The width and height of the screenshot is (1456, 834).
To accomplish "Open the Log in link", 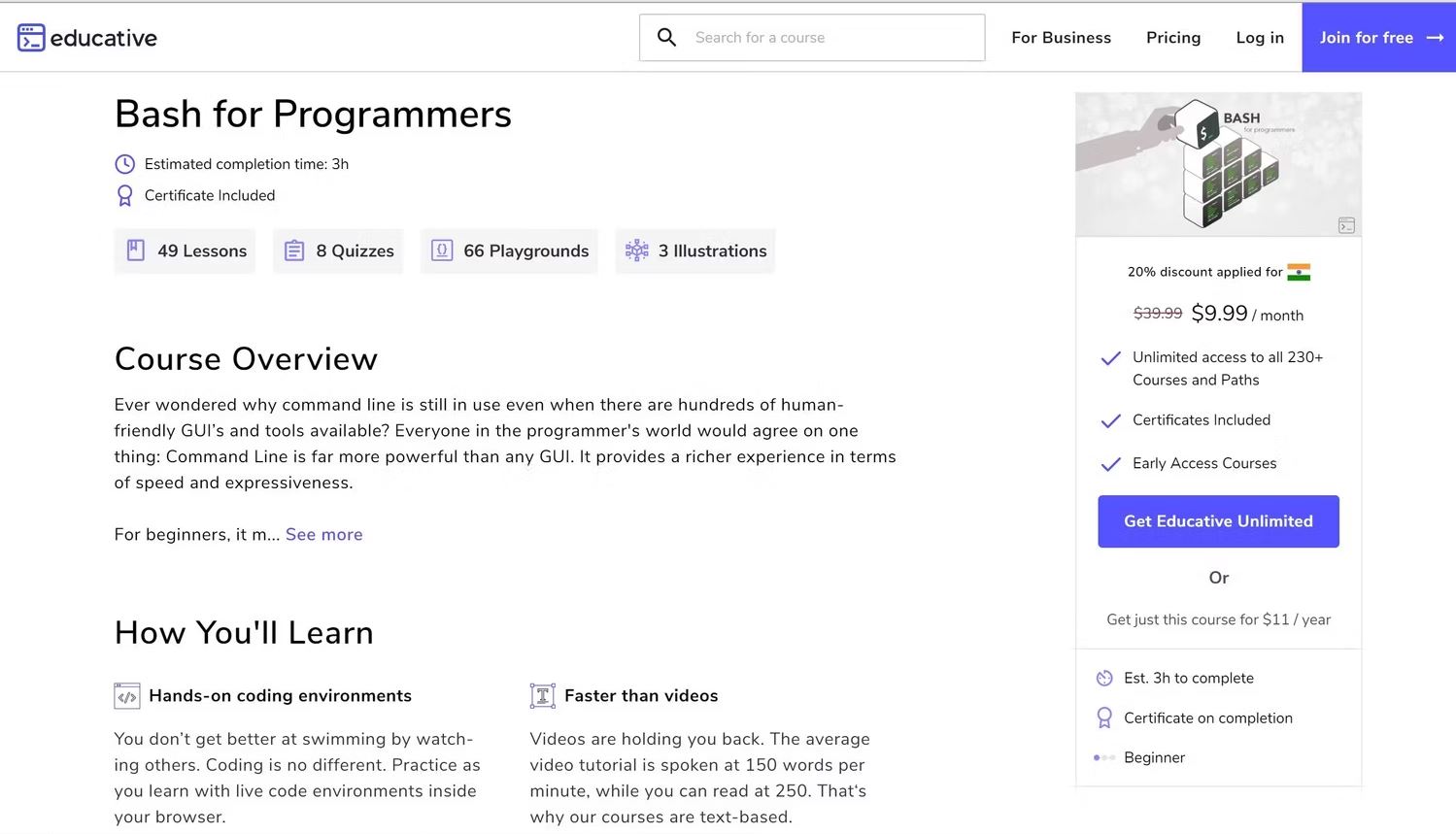I will [x=1260, y=38].
